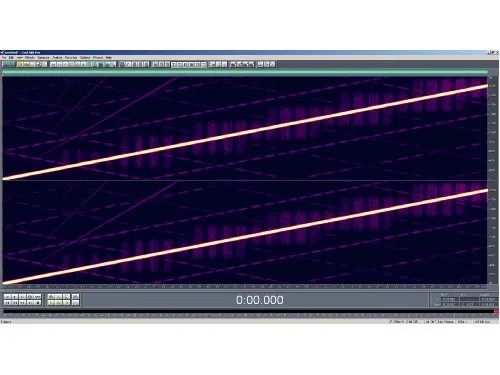Click the black level meter bar
The width and height of the screenshot is (500, 375).
248,311
